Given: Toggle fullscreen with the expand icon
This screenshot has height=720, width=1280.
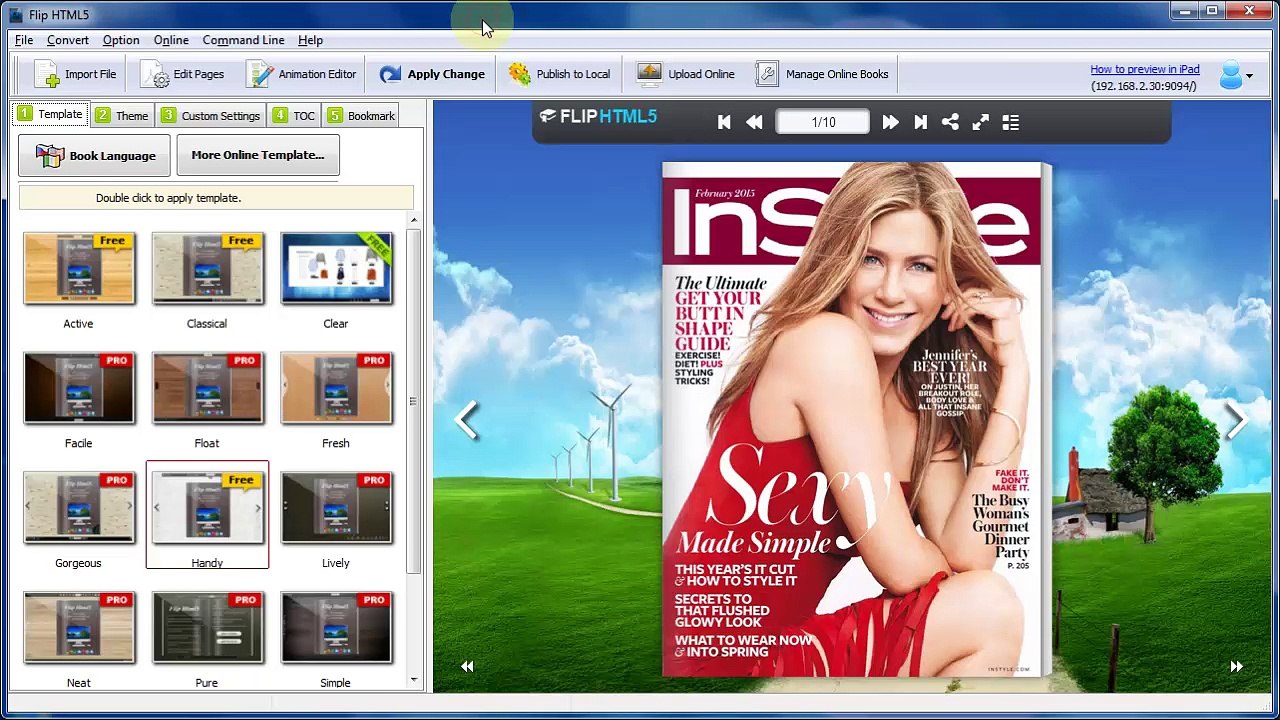Looking at the screenshot, I should [x=980, y=122].
